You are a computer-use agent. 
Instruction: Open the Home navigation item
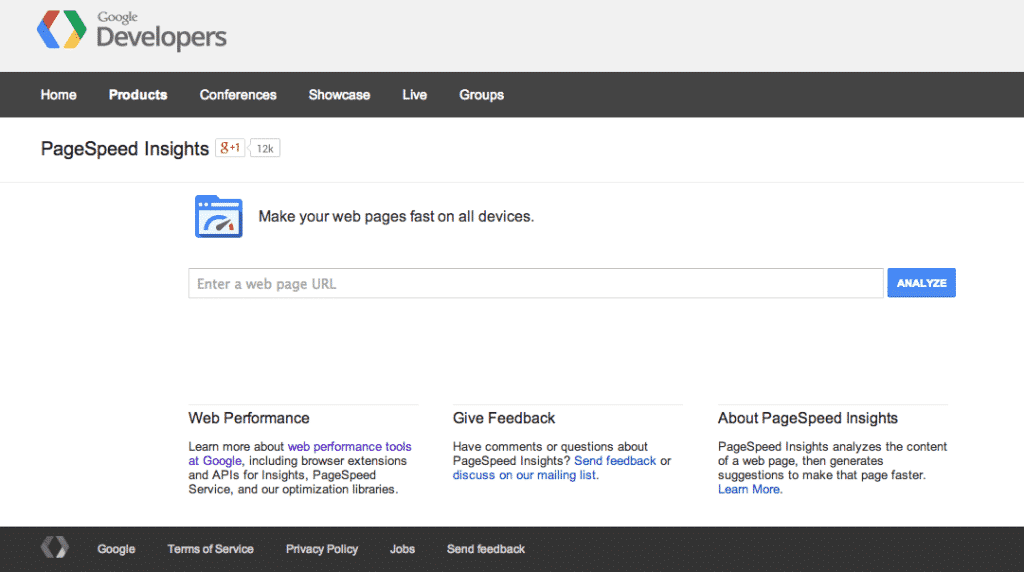point(59,95)
